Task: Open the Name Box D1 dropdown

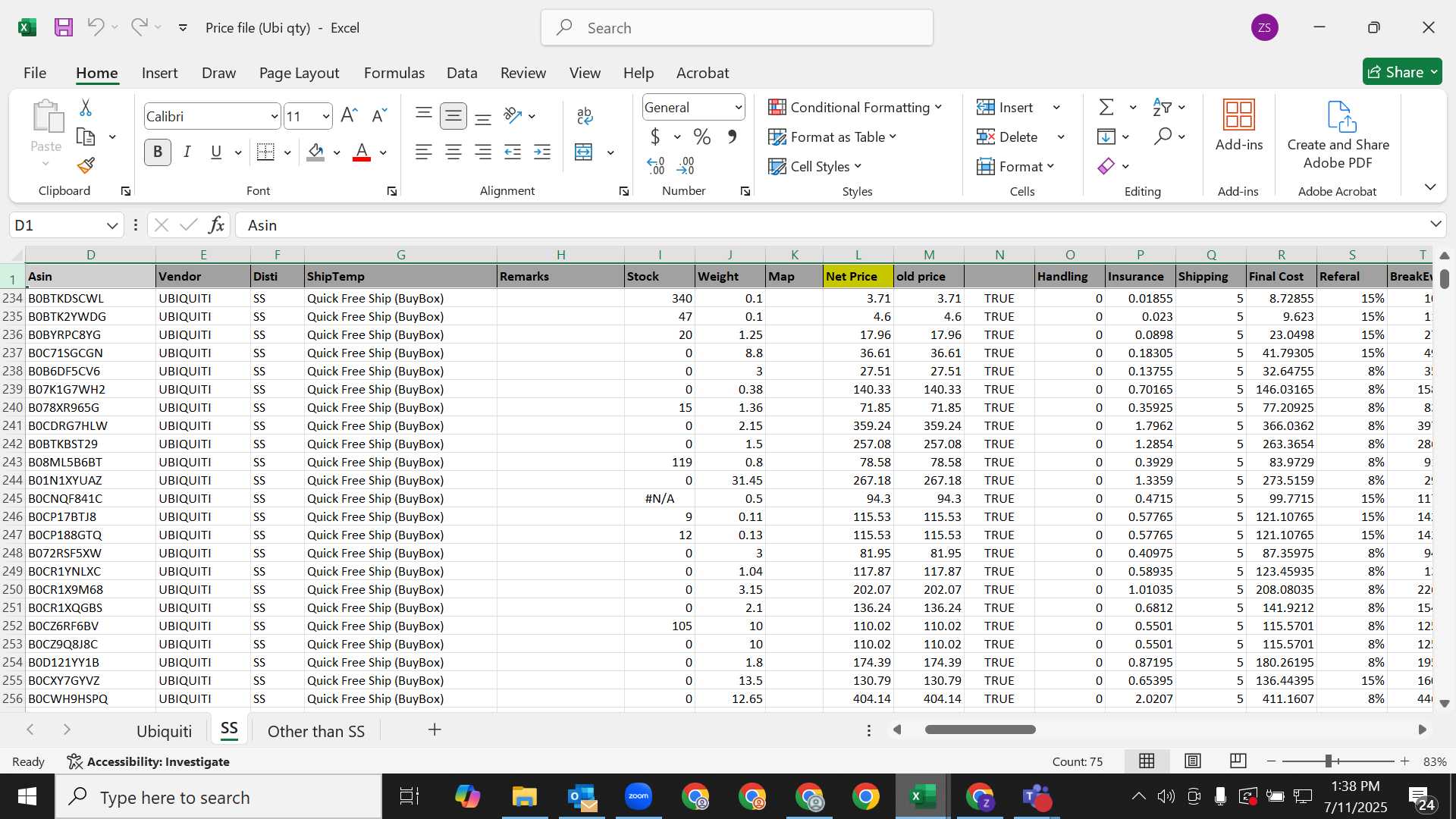Action: (112, 225)
